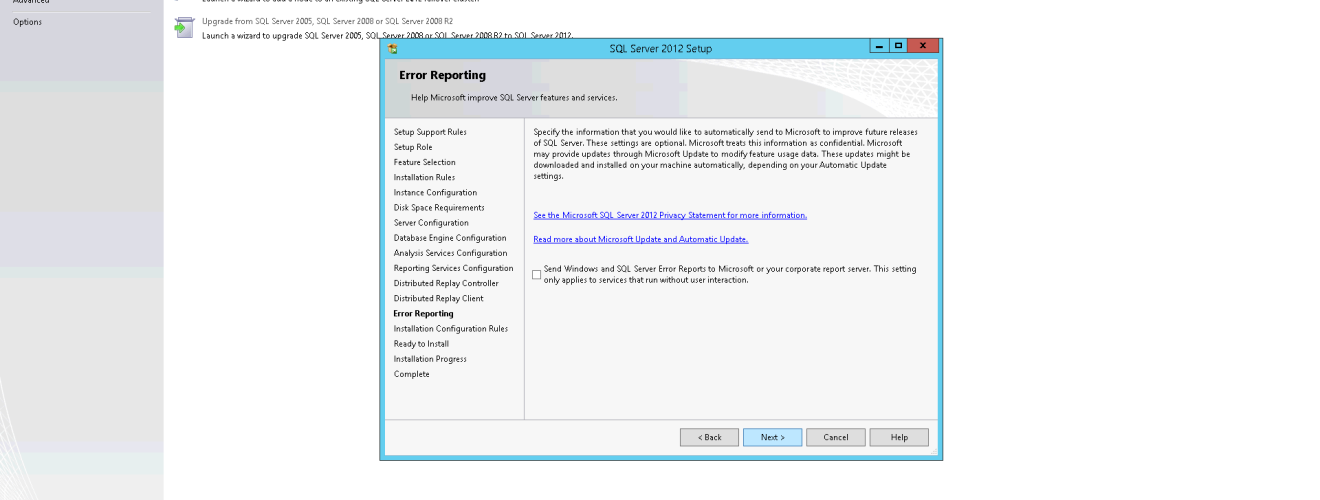
Task: Select Options in Installation Center sidebar
Action: (x=27, y=22)
